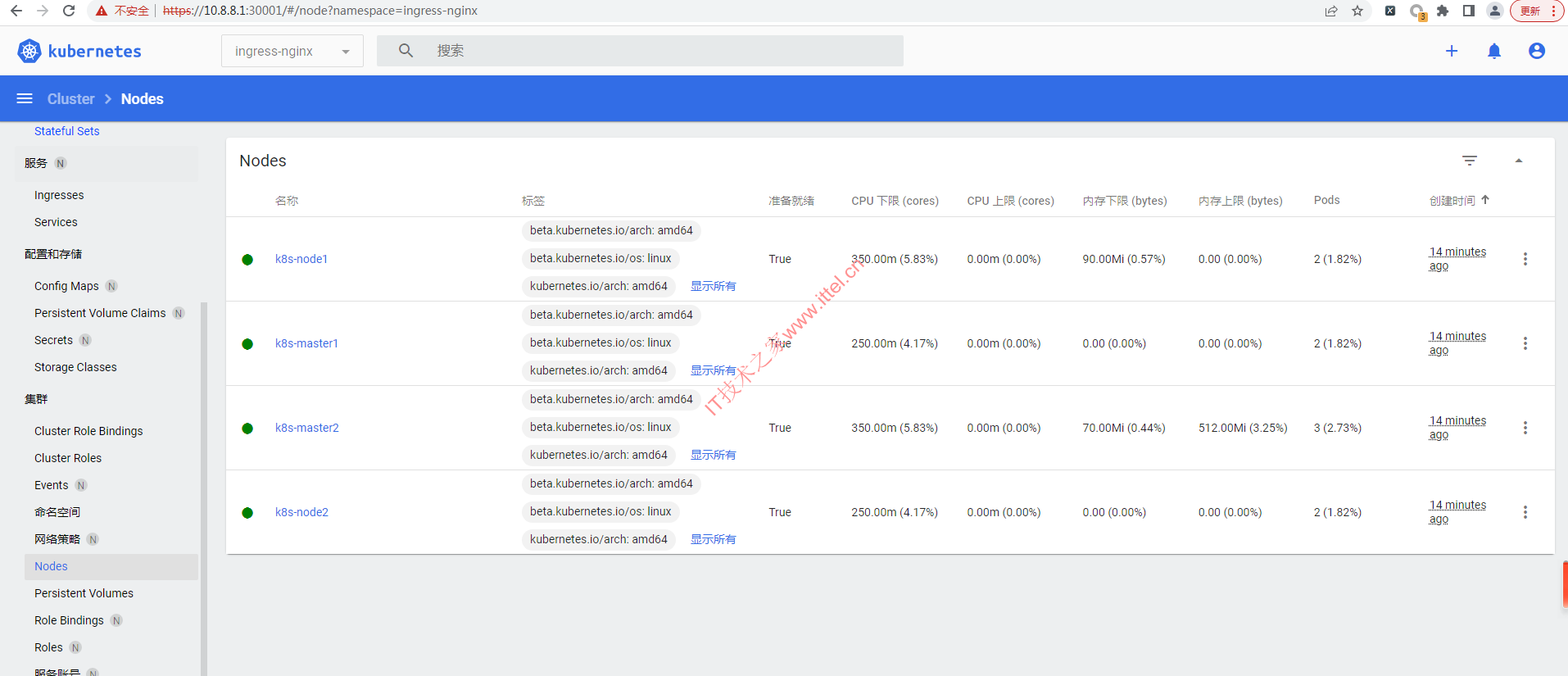Open the Nodes table filter icon
The height and width of the screenshot is (676, 1568).
point(1470,161)
